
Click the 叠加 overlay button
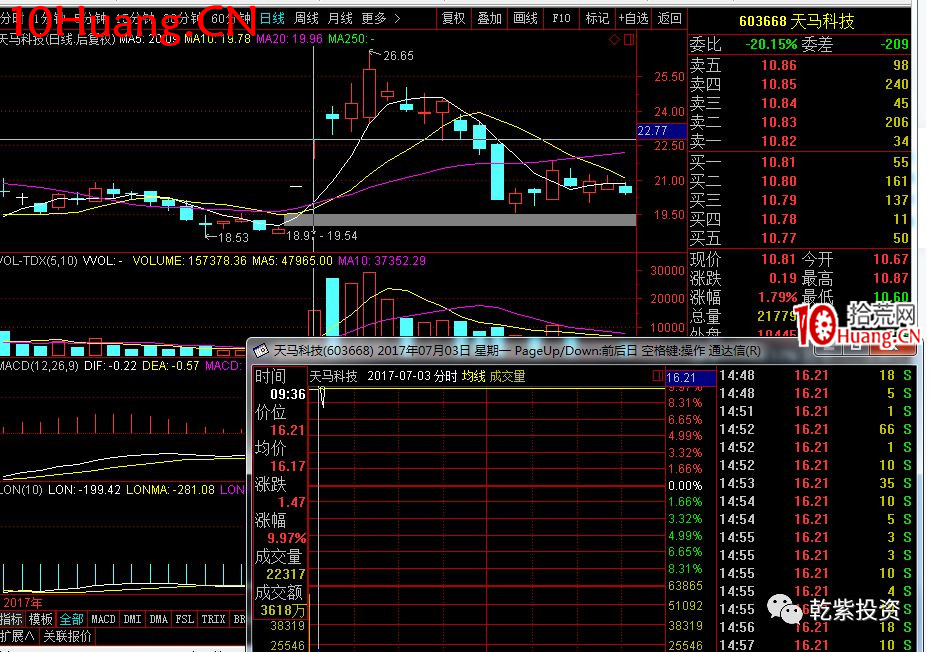[490, 18]
